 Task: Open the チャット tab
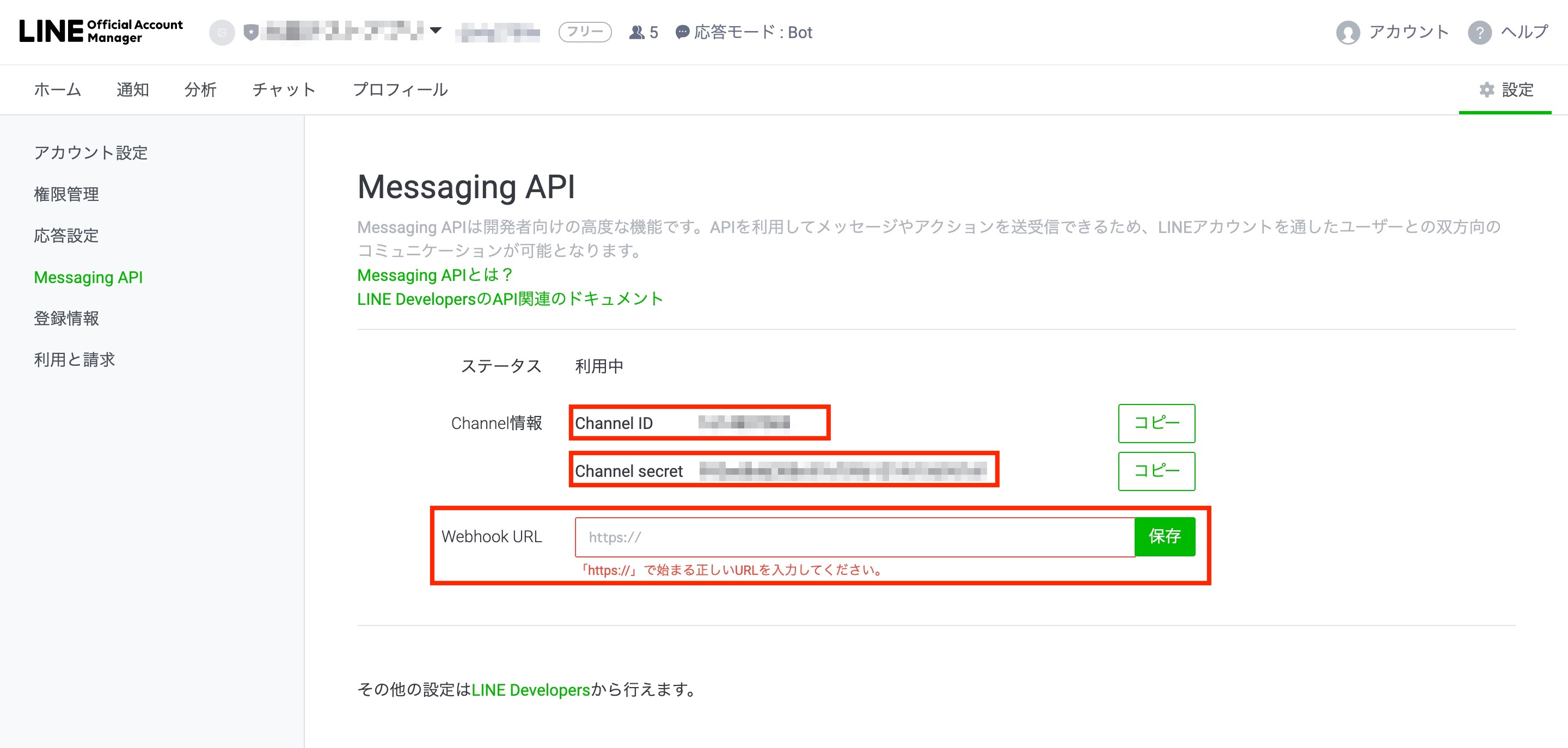(x=284, y=89)
